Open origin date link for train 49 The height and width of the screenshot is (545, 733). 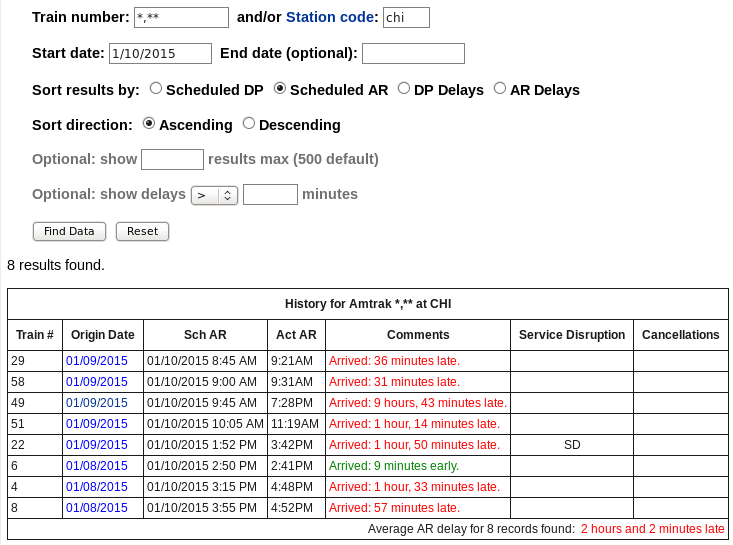tap(97, 403)
